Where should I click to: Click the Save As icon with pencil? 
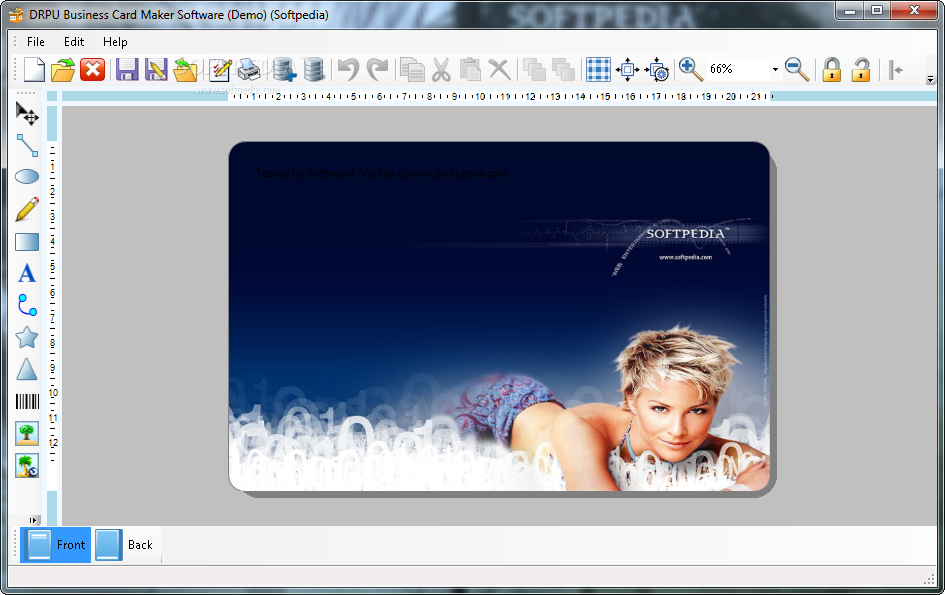click(156, 69)
